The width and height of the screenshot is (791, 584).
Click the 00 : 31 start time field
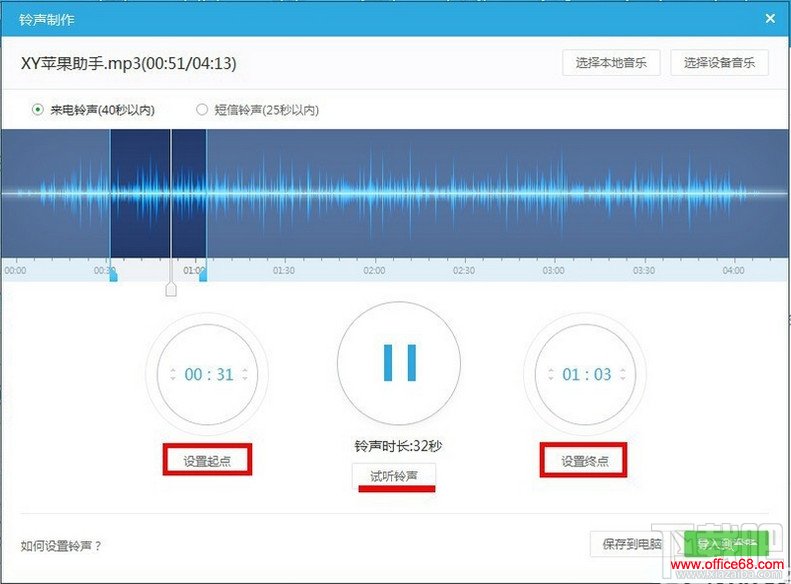[209, 374]
